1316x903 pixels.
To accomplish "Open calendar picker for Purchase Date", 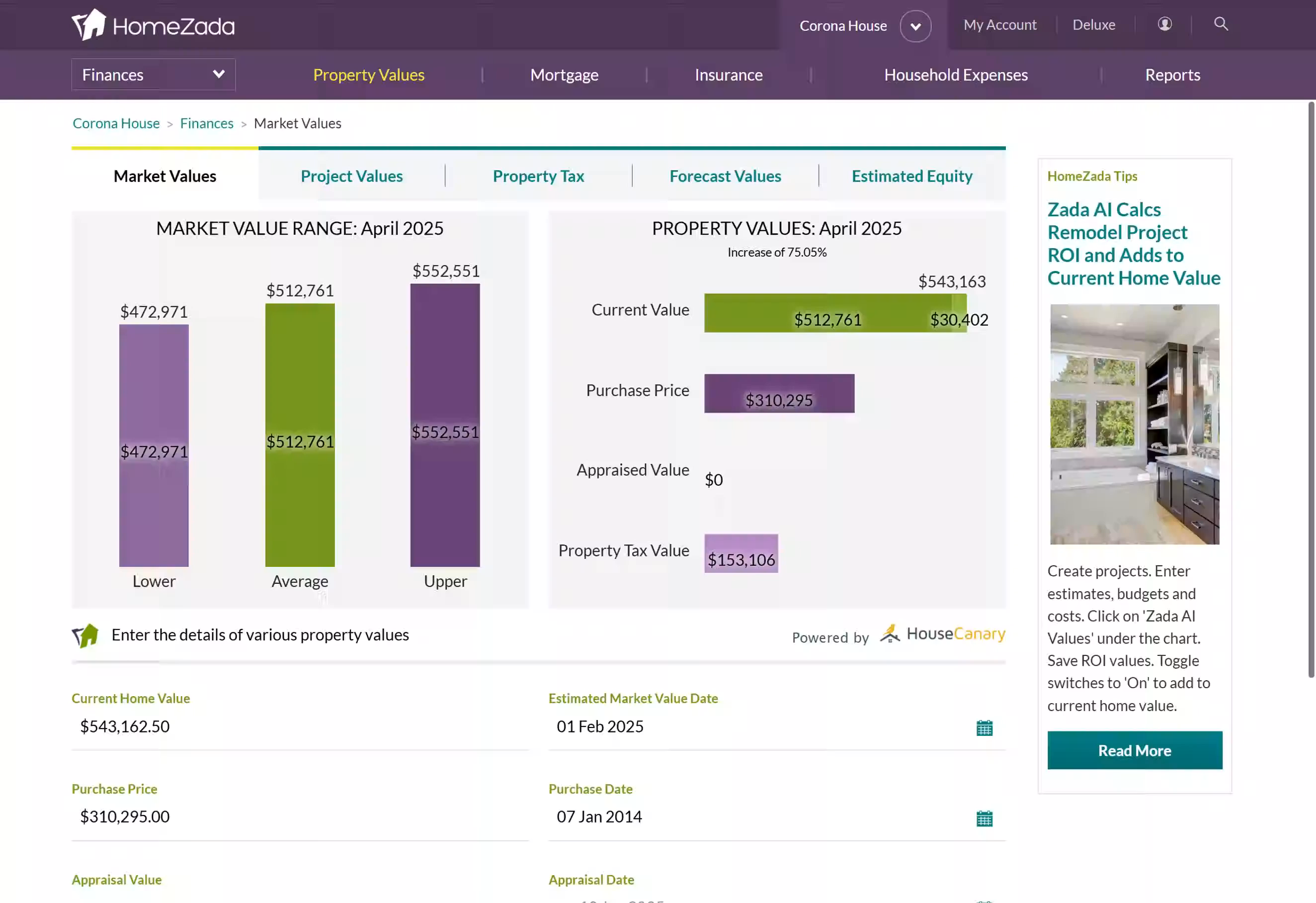I will pos(984,818).
